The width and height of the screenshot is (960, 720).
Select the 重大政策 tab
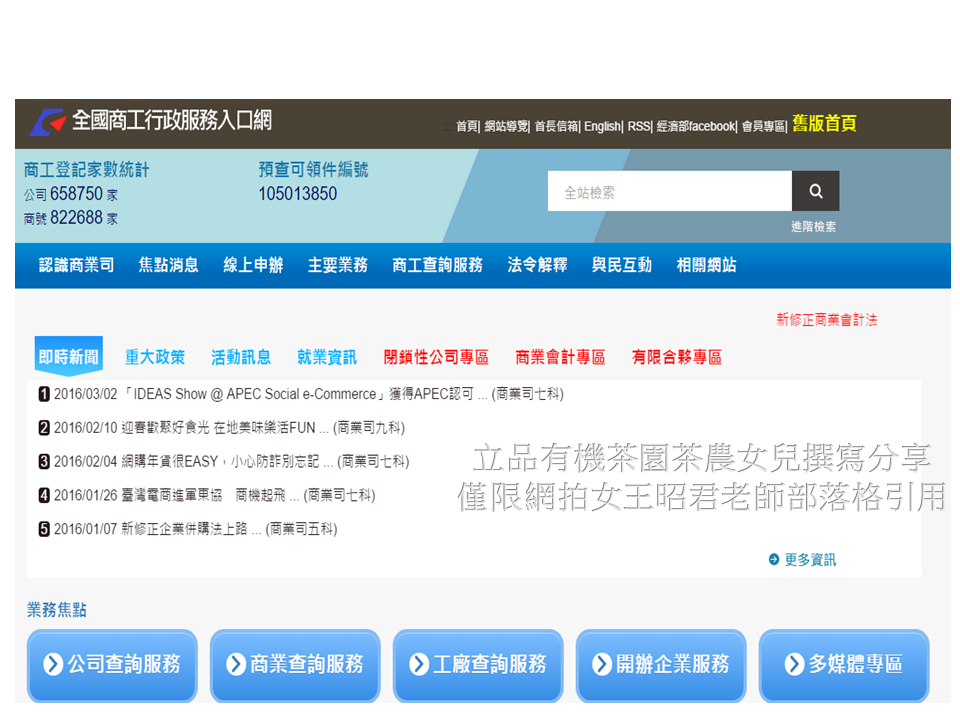click(155, 357)
